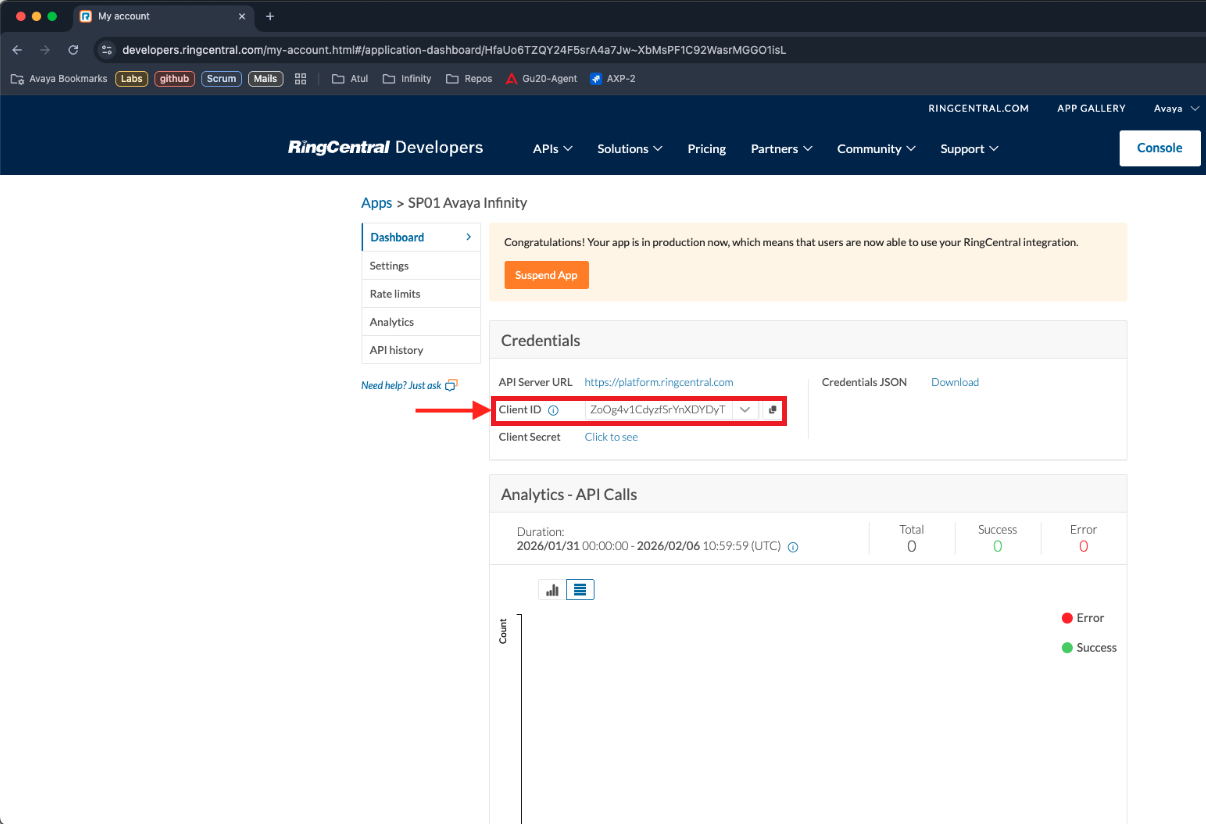Click chat icon next to Need help
The height and width of the screenshot is (824, 1206).
[451, 385]
